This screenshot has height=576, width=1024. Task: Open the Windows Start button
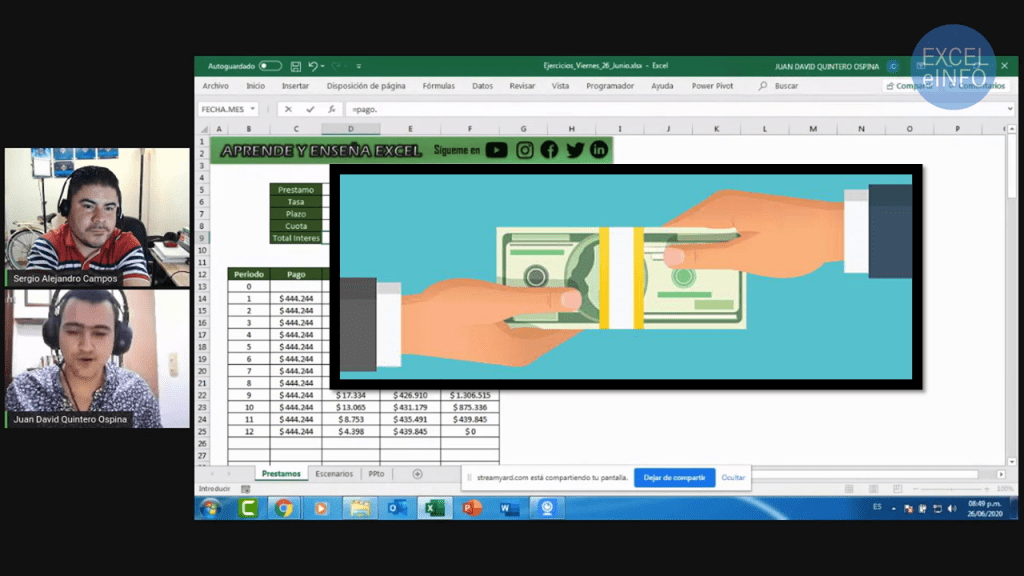pos(211,508)
